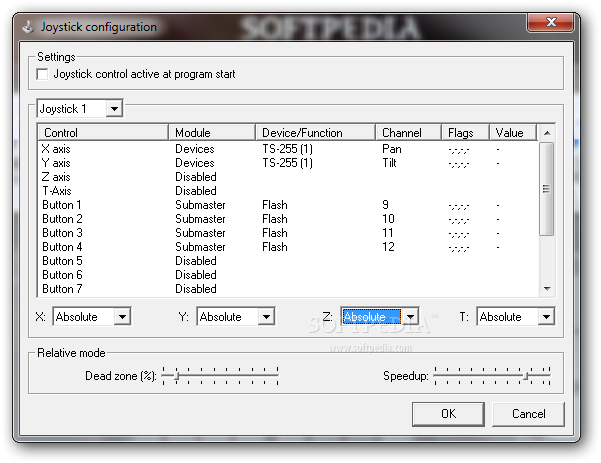Image resolution: width=601 pixels, height=463 pixels.
Task: Click TS-255 (1) in X axis row
Action: (287, 149)
